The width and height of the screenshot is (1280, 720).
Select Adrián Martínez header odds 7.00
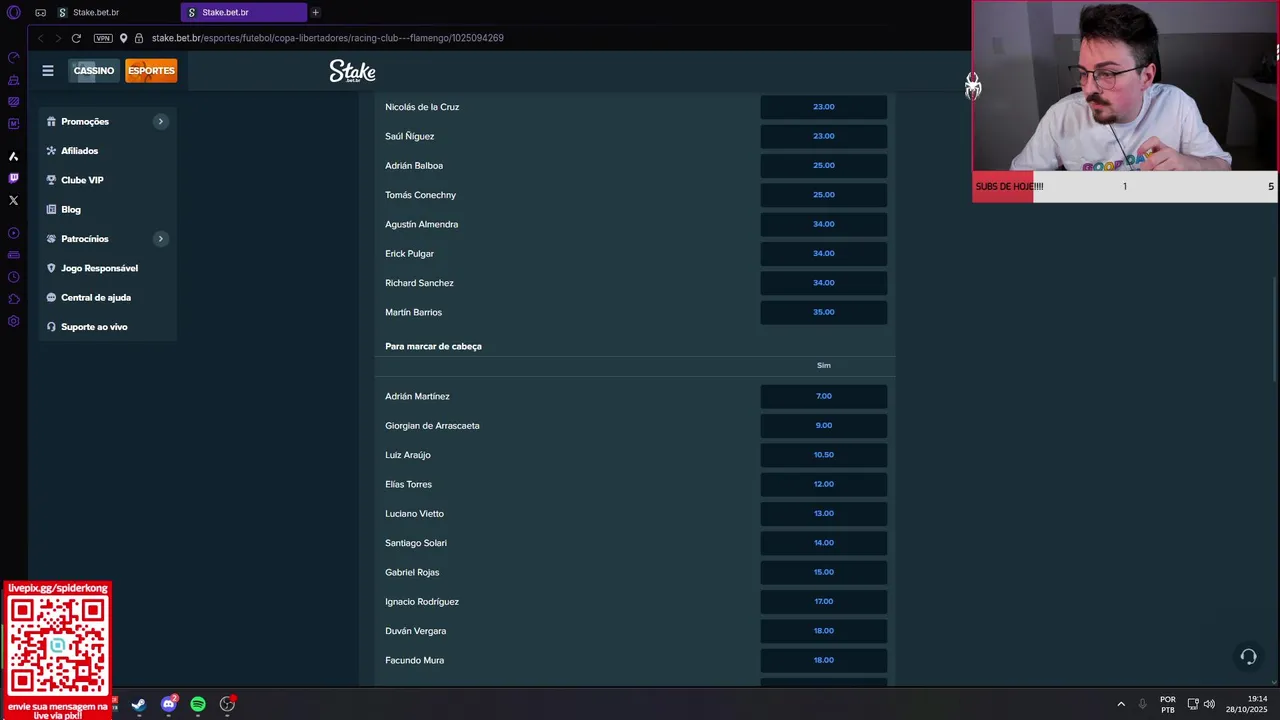823,396
